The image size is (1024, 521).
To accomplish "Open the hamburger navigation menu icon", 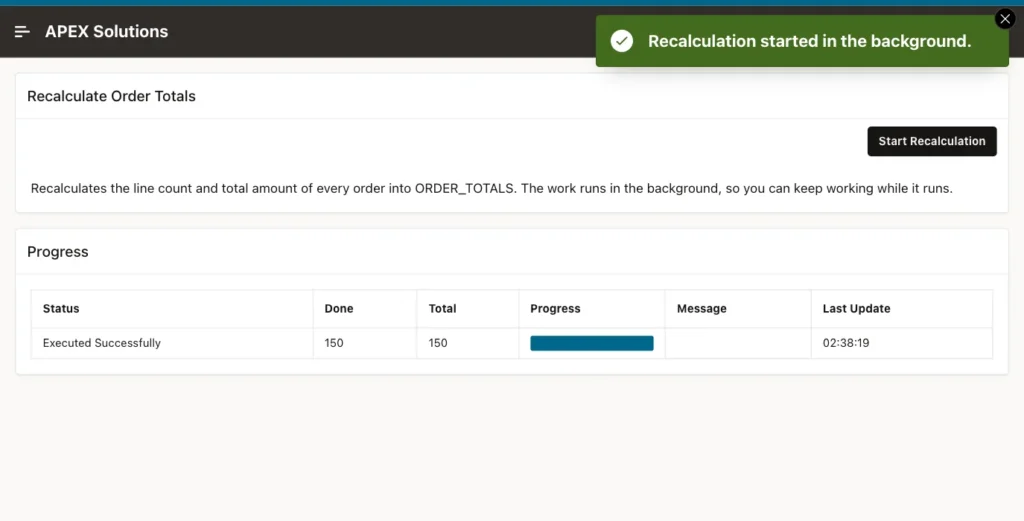I will click(x=22, y=31).
